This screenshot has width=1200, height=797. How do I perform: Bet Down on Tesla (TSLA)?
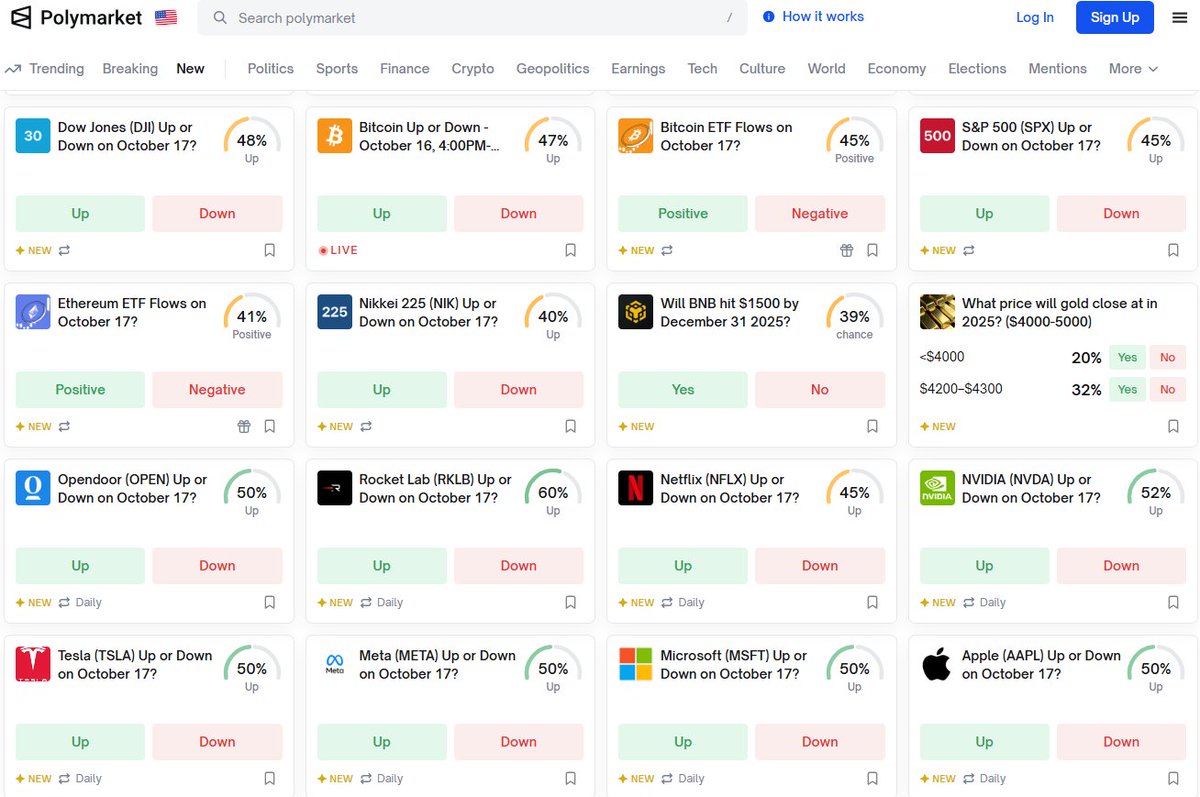click(217, 741)
